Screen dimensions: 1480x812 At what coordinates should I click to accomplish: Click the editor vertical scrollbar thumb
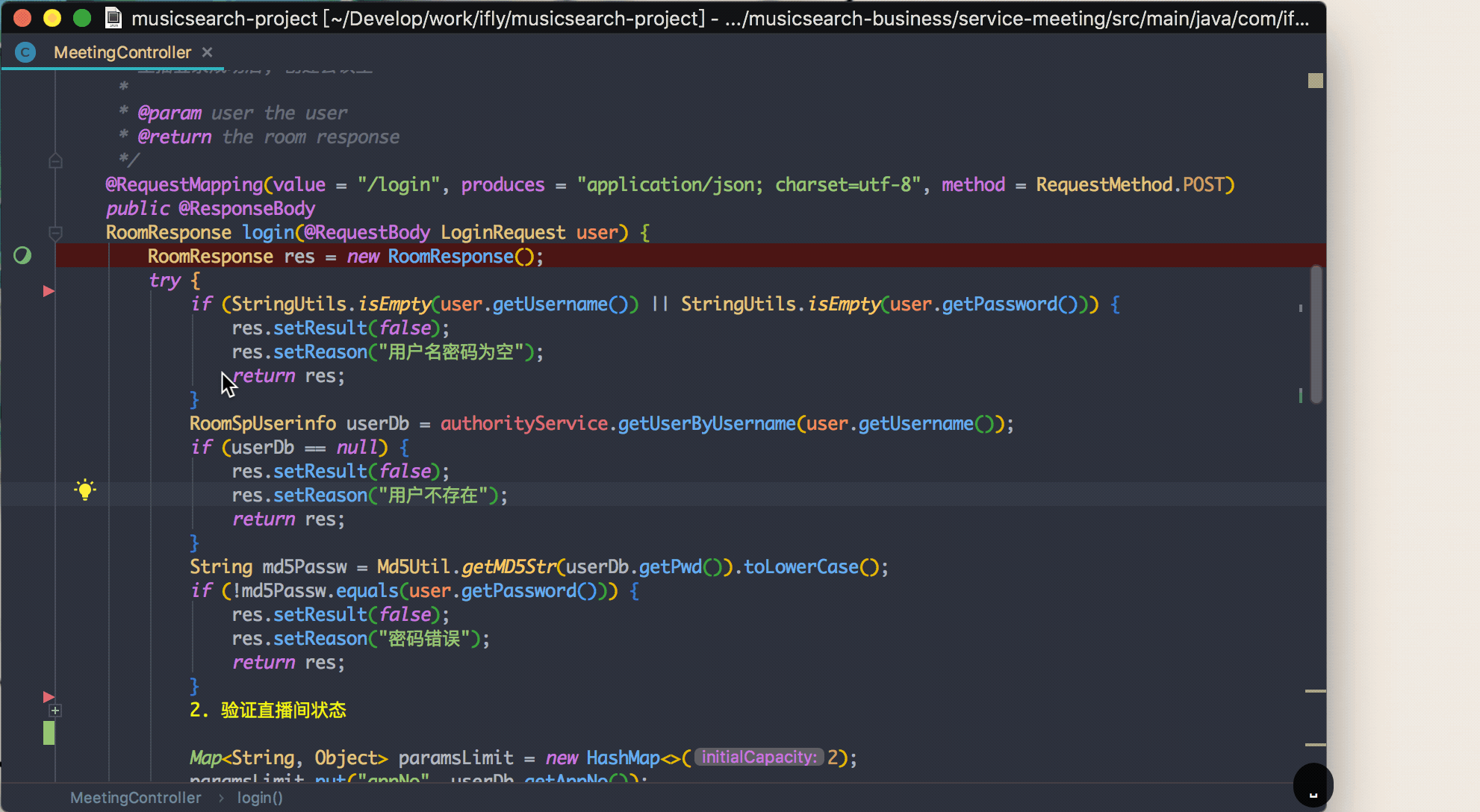click(x=1316, y=334)
